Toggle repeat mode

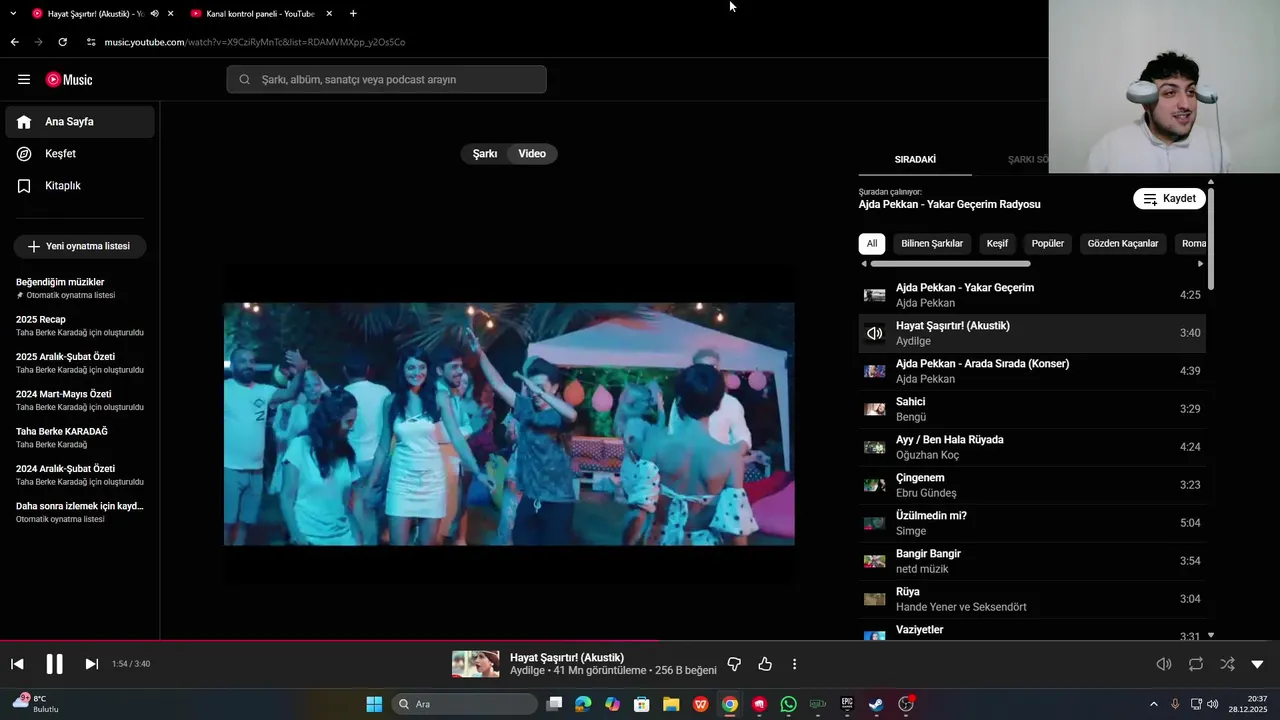tap(1196, 664)
